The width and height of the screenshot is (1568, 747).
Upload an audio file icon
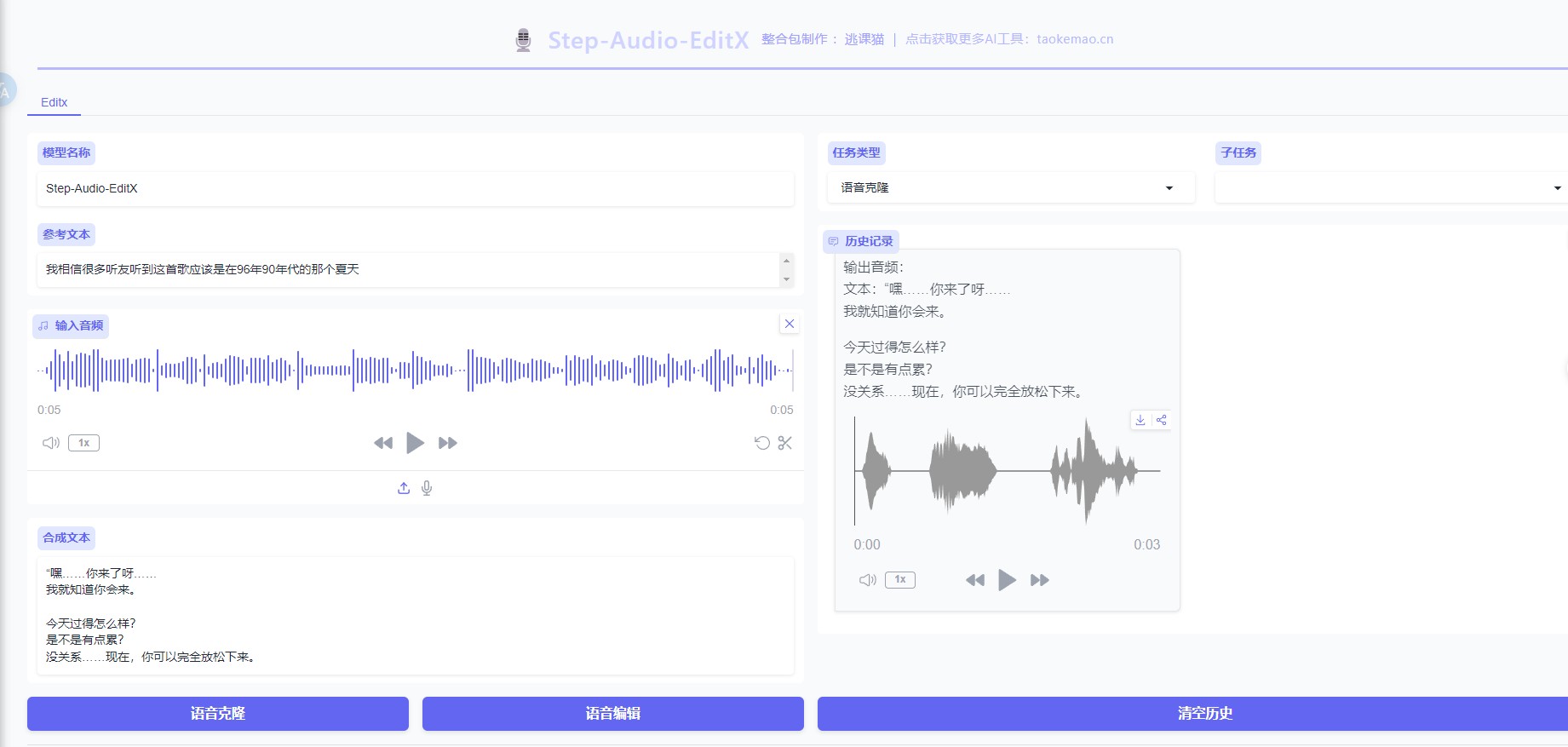coord(404,488)
